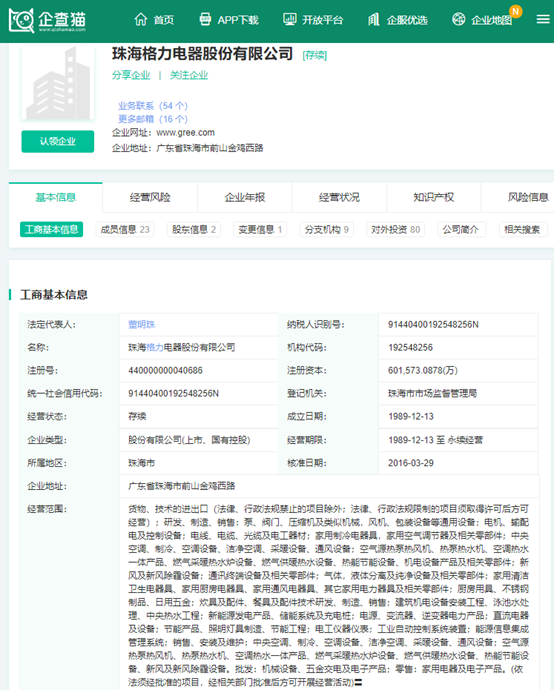Open 更多邮箱 (16个) link
This screenshot has height=690, width=554.
tap(153, 119)
